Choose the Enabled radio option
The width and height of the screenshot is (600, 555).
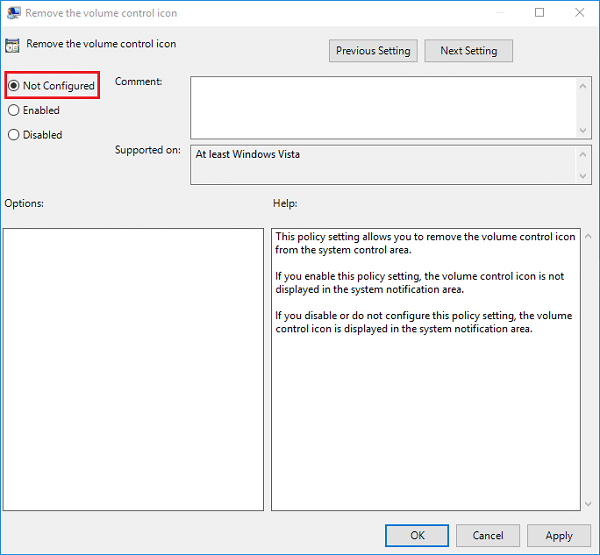(x=14, y=110)
